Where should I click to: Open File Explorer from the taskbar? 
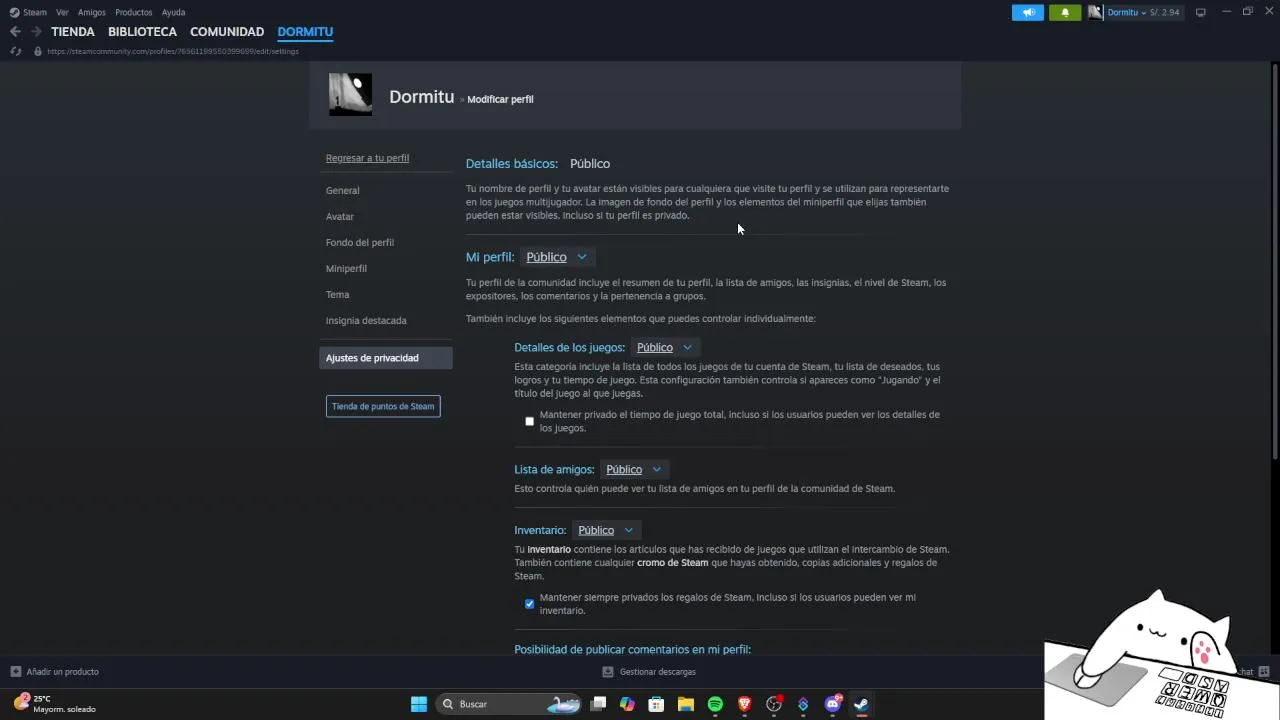point(686,704)
